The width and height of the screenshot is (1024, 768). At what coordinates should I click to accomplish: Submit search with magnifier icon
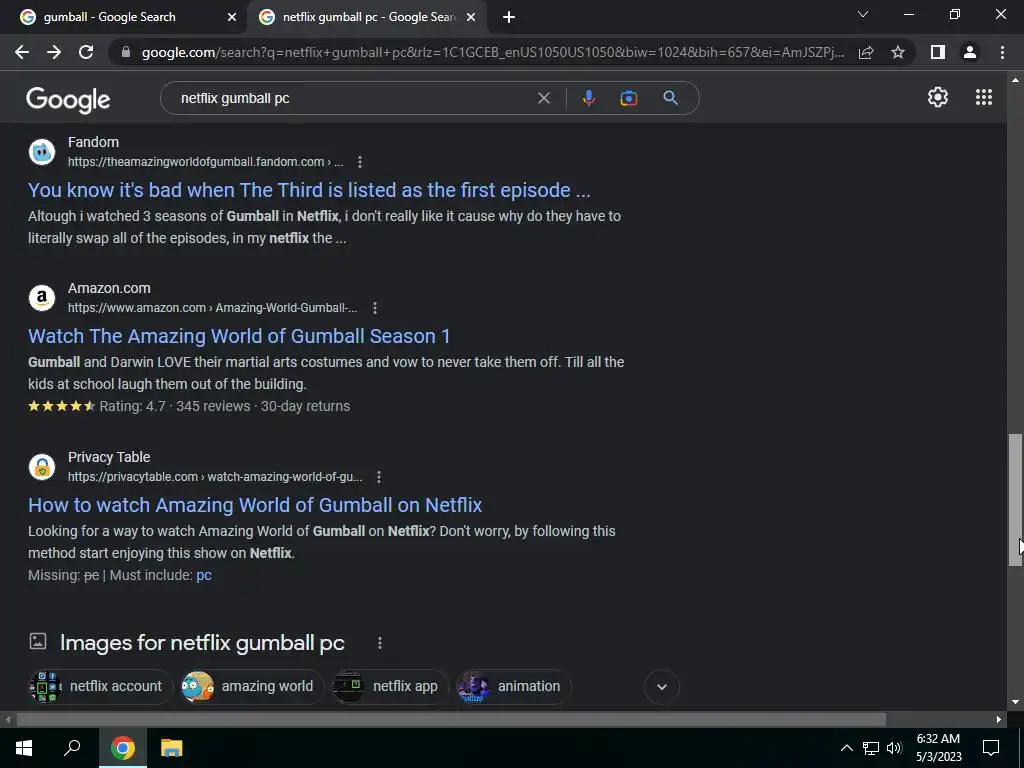click(x=670, y=98)
